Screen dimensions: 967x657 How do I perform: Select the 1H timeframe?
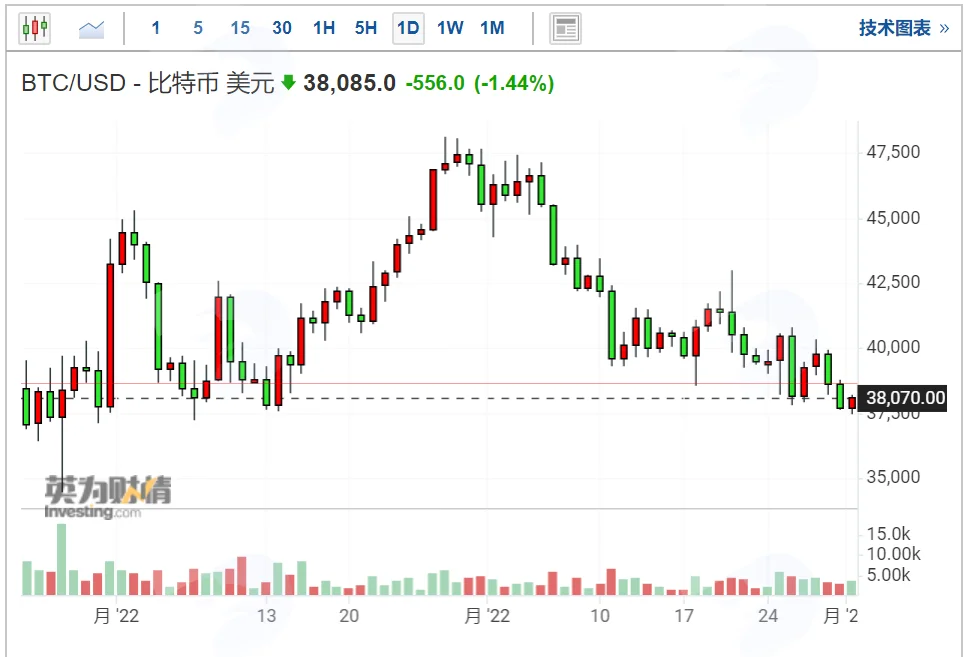point(324,28)
